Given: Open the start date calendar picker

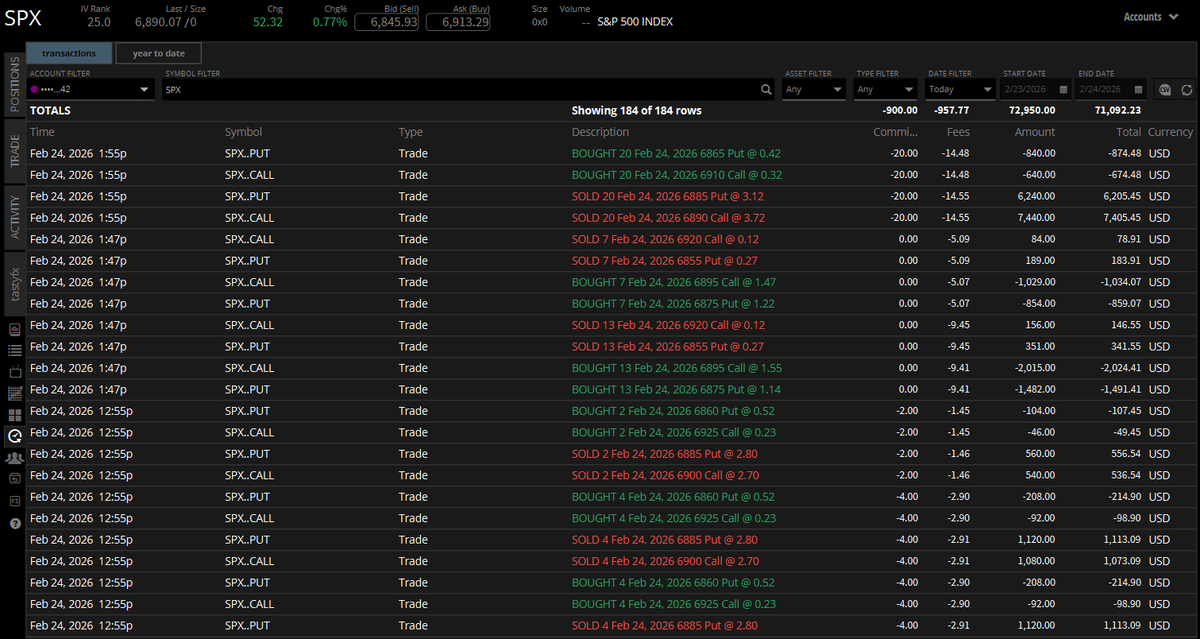Looking at the screenshot, I should pos(1063,89).
